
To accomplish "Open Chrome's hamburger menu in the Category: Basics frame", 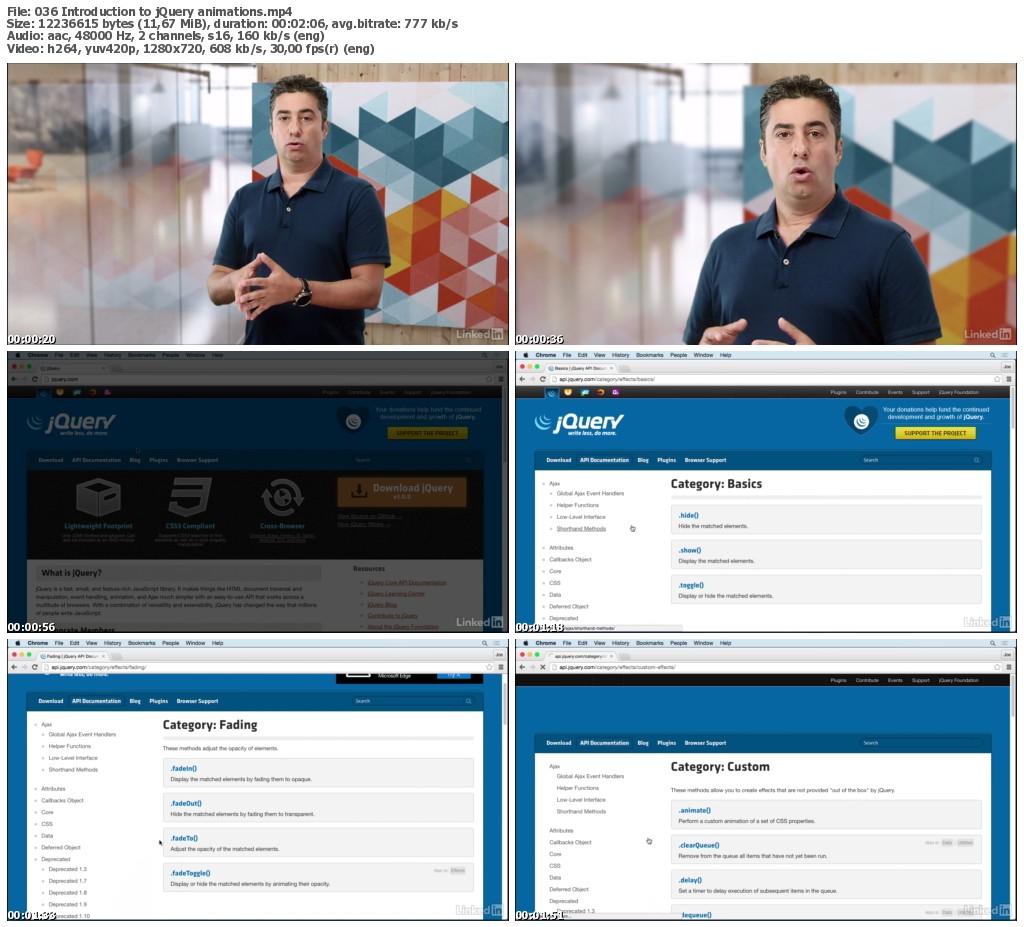I will [1009, 379].
